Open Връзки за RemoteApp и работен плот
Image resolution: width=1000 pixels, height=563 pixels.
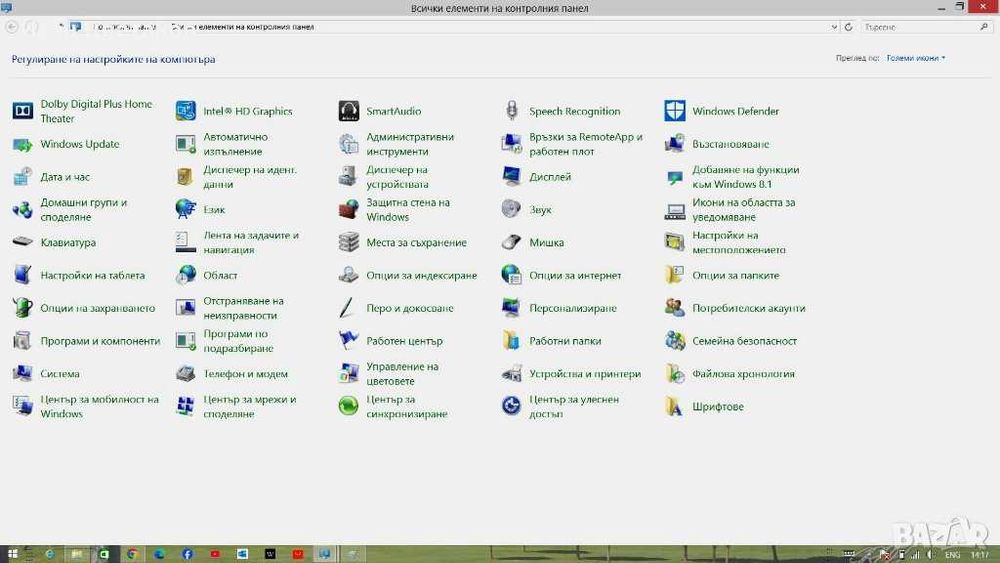pyautogui.click(x=585, y=144)
